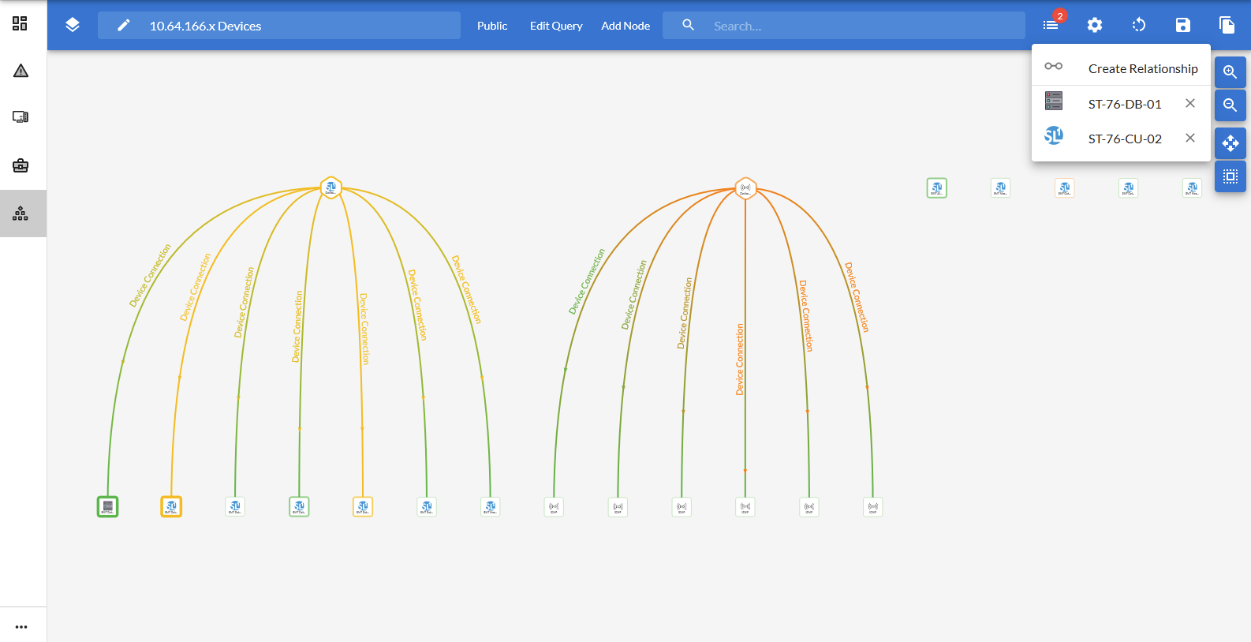Open the alerts warning triangle in sidebar
The image size is (1251, 642).
click(x=21, y=70)
